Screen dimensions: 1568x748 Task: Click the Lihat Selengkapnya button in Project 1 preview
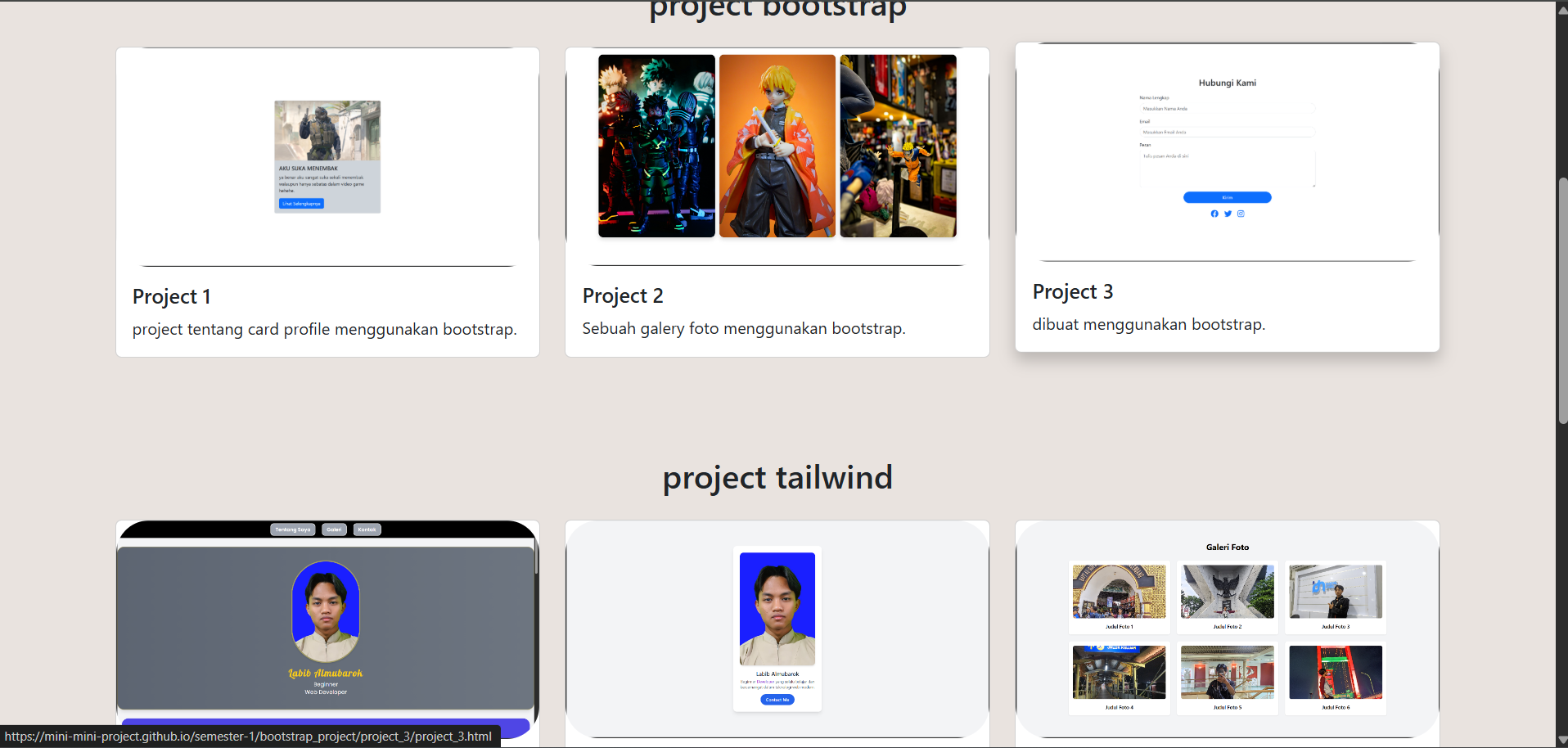pos(301,203)
